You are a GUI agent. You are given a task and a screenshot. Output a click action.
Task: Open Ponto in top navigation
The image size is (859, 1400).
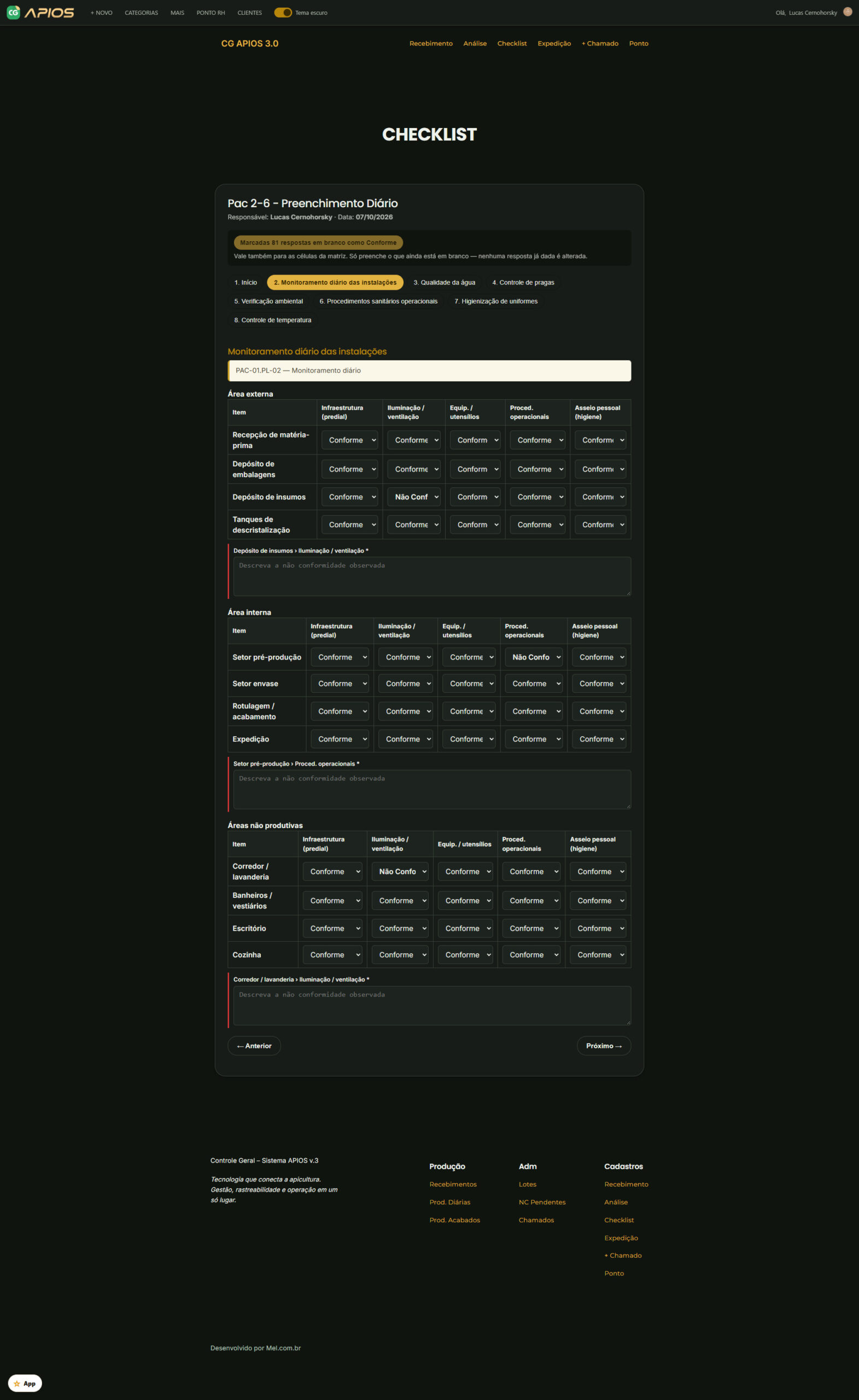(x=639, y=43)
